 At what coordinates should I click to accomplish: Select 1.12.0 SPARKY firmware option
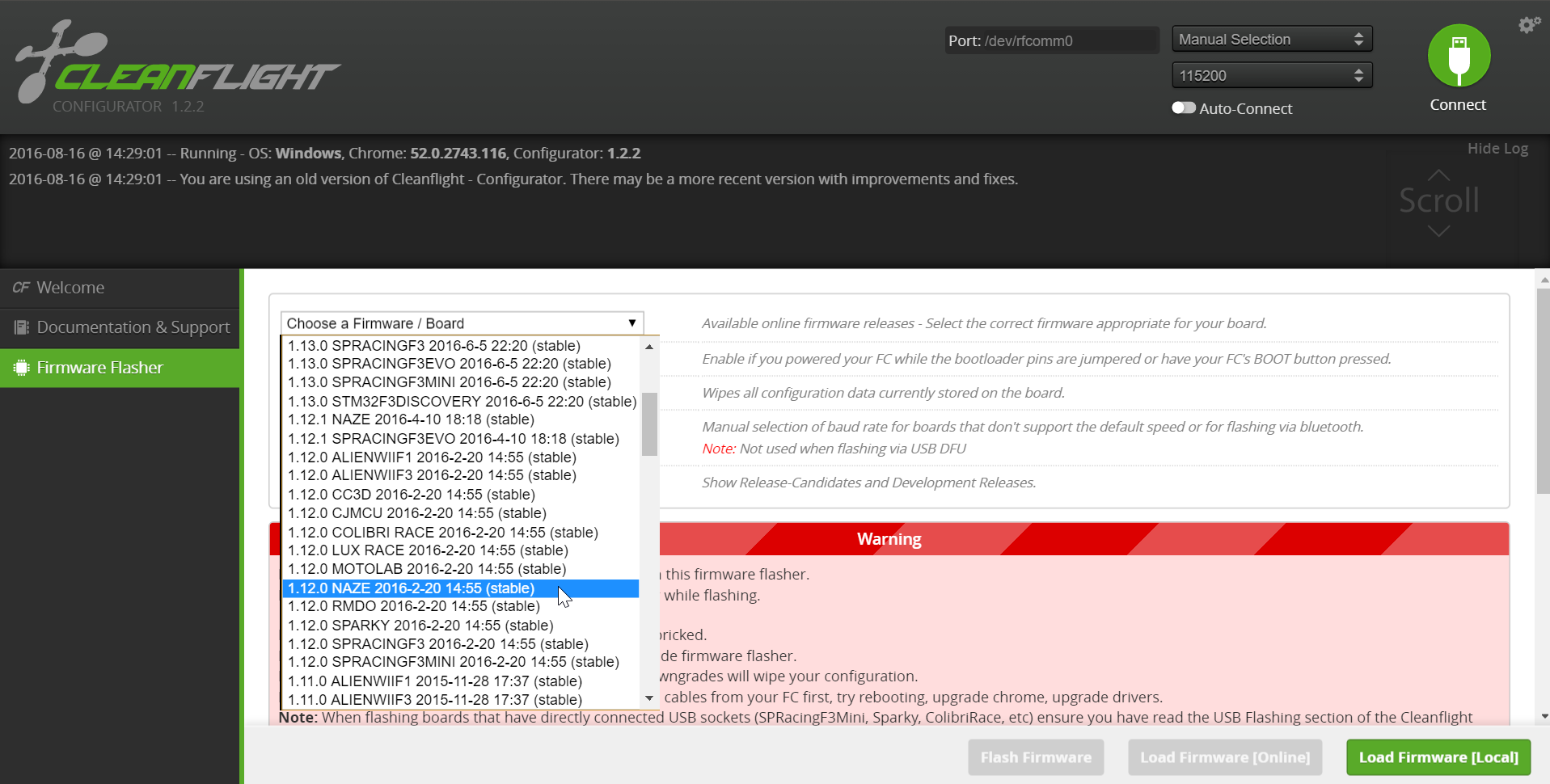460,626
